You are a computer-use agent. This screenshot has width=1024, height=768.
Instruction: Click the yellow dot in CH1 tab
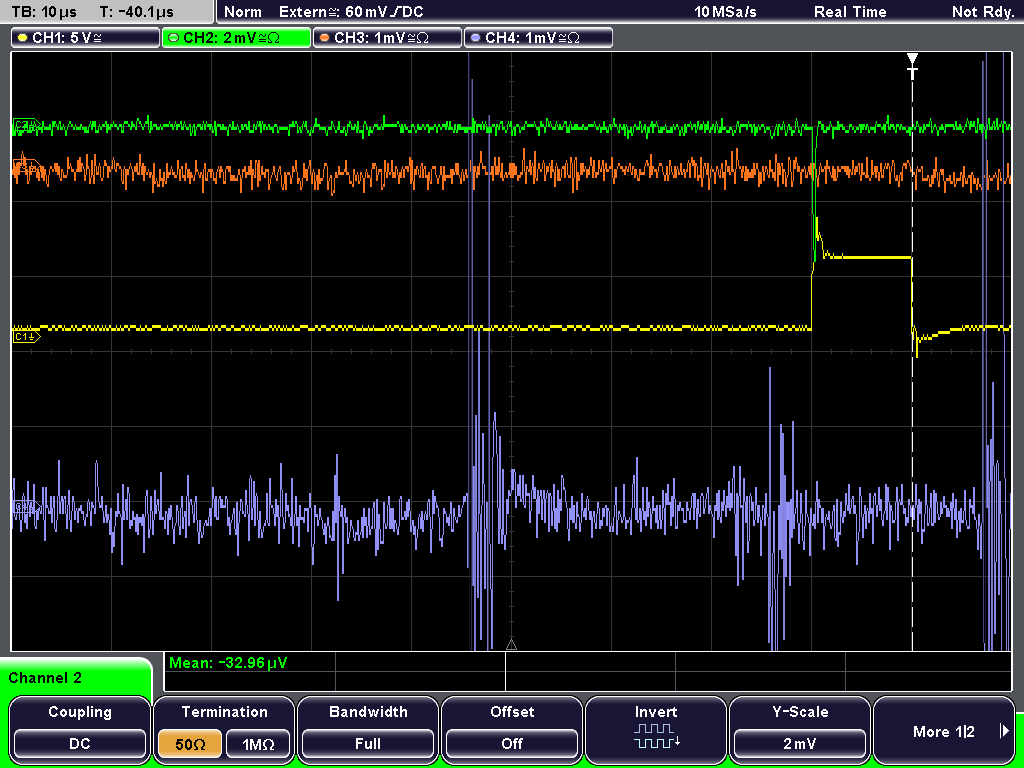pyautogui.click(x=23, y=38)
